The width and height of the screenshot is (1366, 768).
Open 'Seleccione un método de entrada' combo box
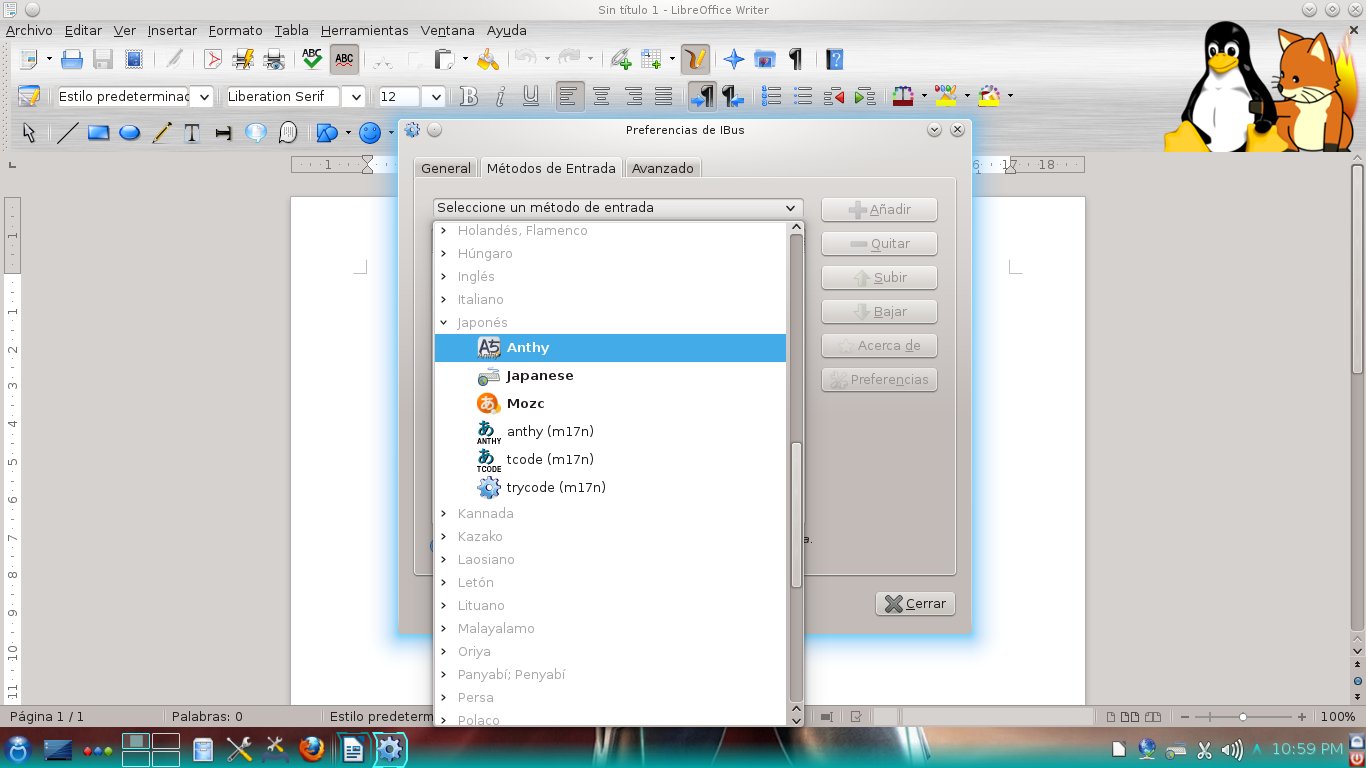pyautogui.click(x=618, y=208)
